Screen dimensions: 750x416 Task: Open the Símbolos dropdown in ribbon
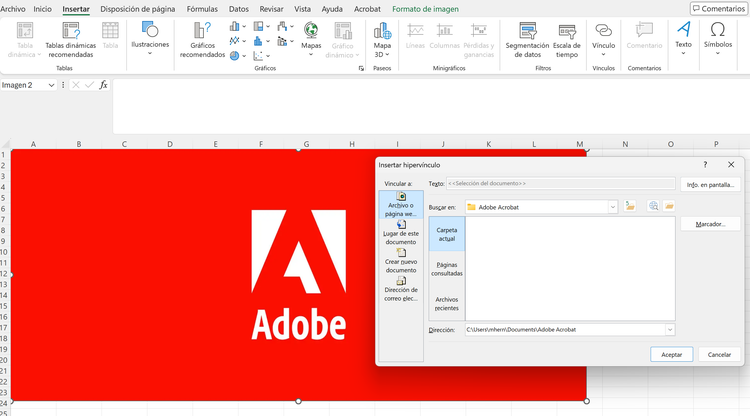click(x=717, y=38)
